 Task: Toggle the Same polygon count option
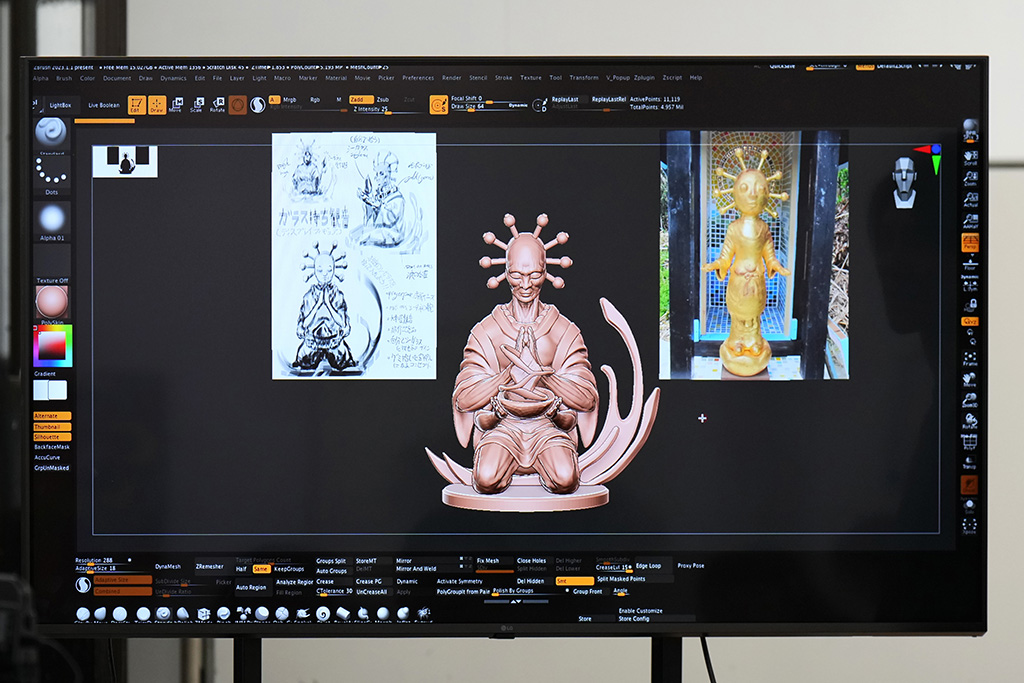pos(261,569)
